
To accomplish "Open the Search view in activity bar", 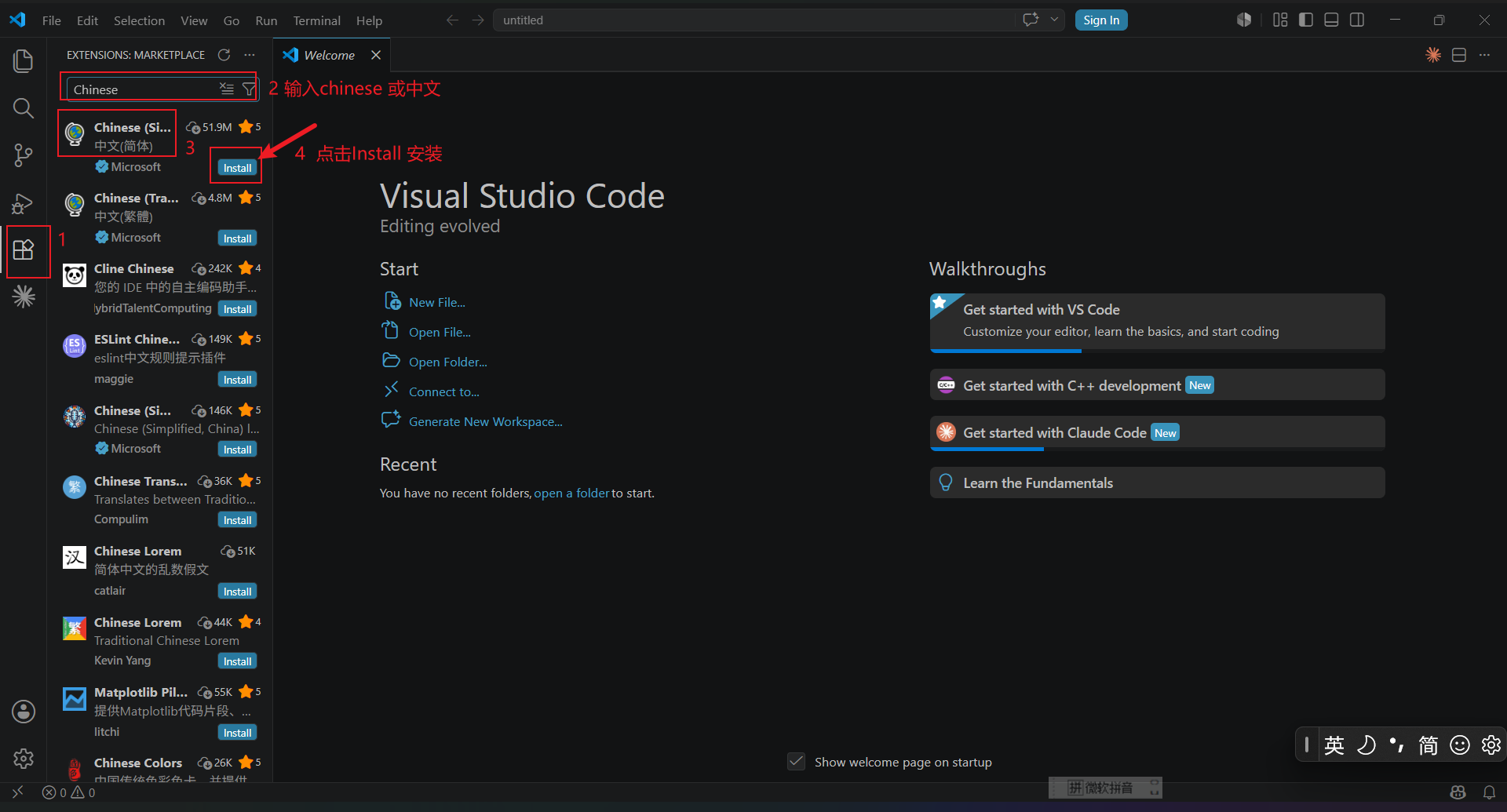I will [24, 108].
